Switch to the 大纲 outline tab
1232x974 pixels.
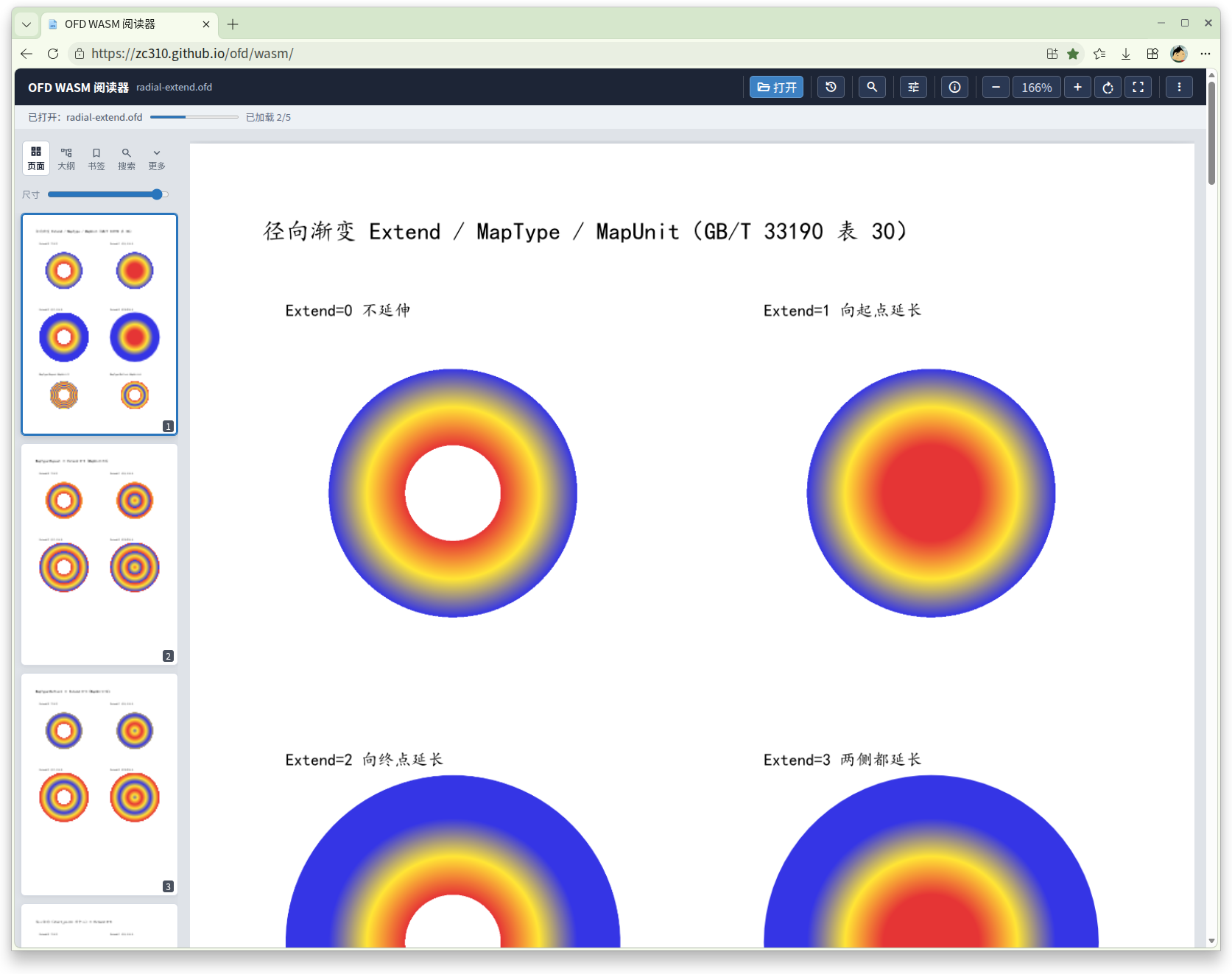click(66, 158)
